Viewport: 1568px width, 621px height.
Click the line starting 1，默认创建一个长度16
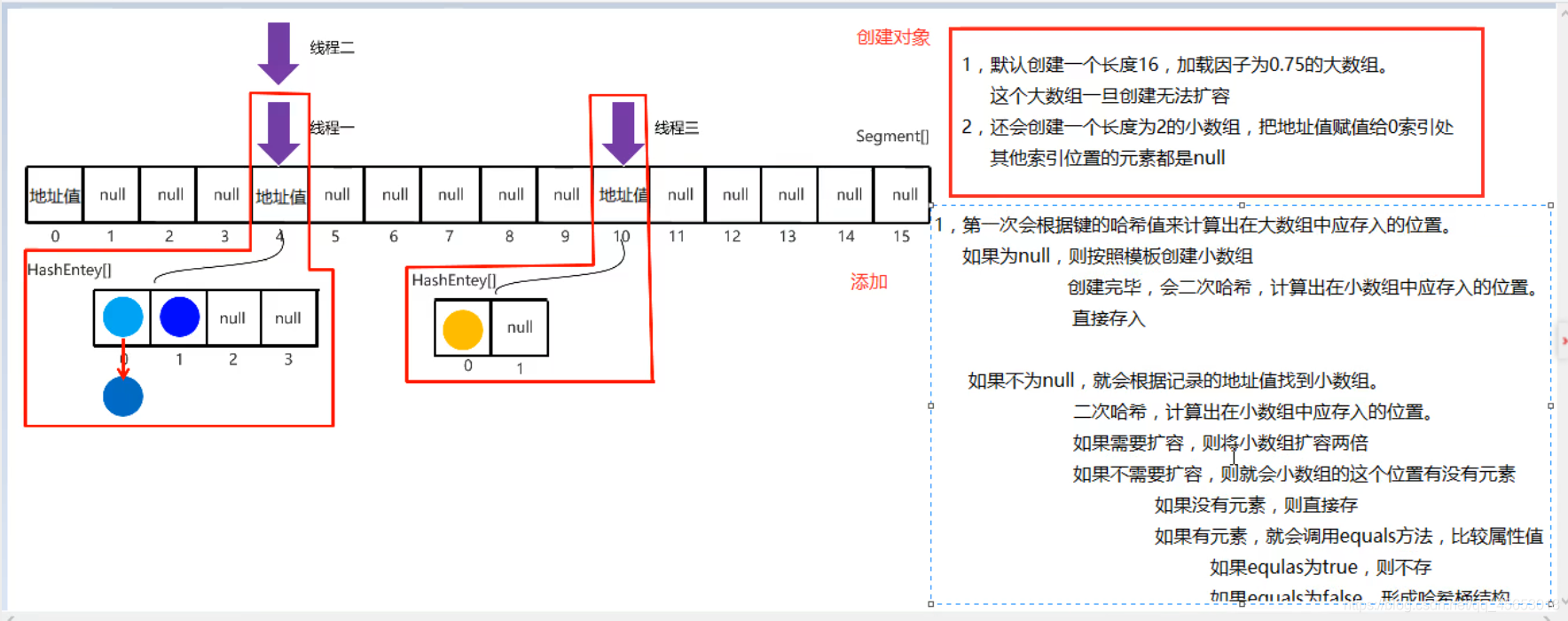click(1174, 65)
